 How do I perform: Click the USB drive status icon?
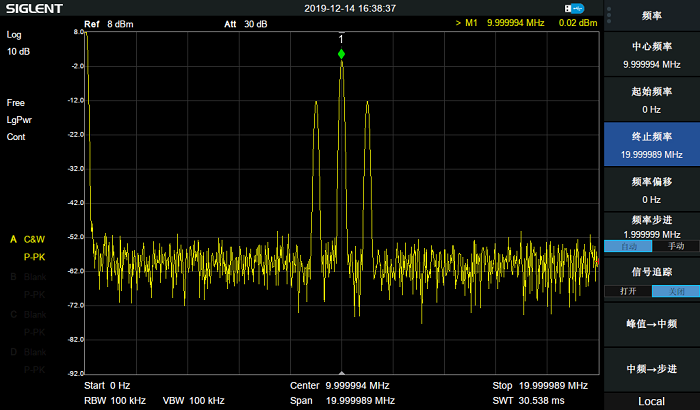click(x=574, y=8)
